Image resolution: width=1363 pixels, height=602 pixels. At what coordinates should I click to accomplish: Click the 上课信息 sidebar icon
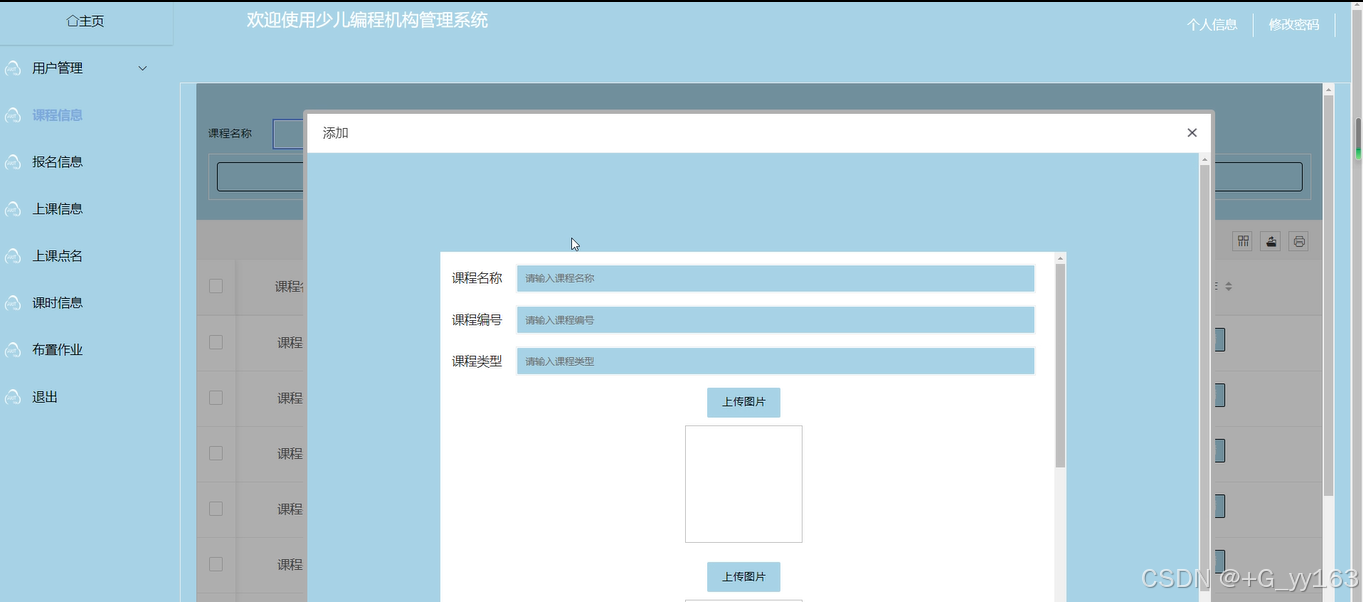coord(13,209)
